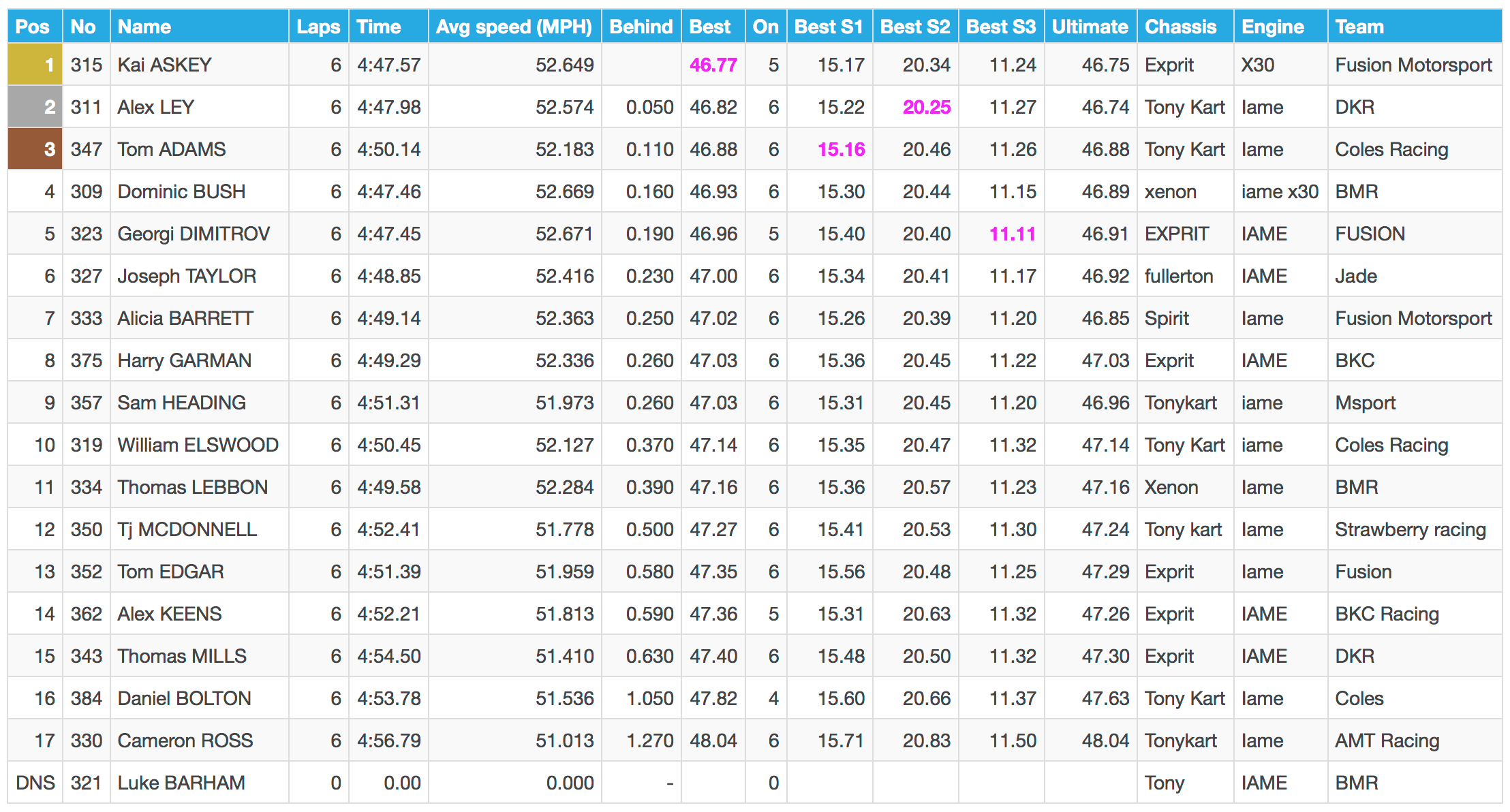Select driver name Alicia BARRETT
The image size is (1510, 812).
click(185, 318)
